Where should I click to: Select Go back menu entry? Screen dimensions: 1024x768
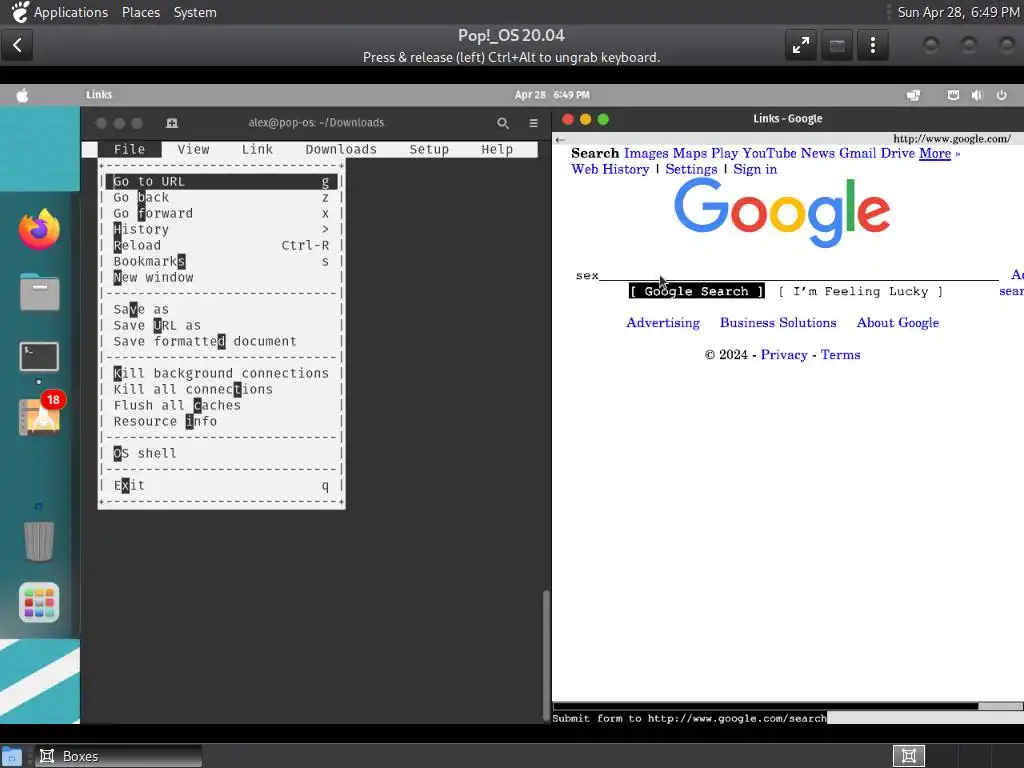pos(221,197)
